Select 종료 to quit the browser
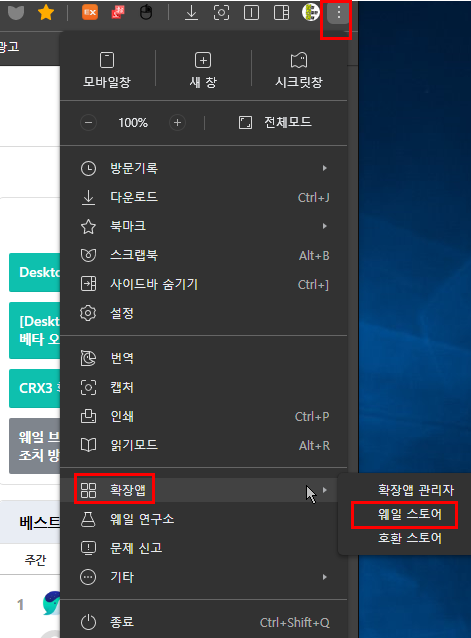The height and width of the screenshot is (638, 471). pyautogui.click(x=203, y=622)
